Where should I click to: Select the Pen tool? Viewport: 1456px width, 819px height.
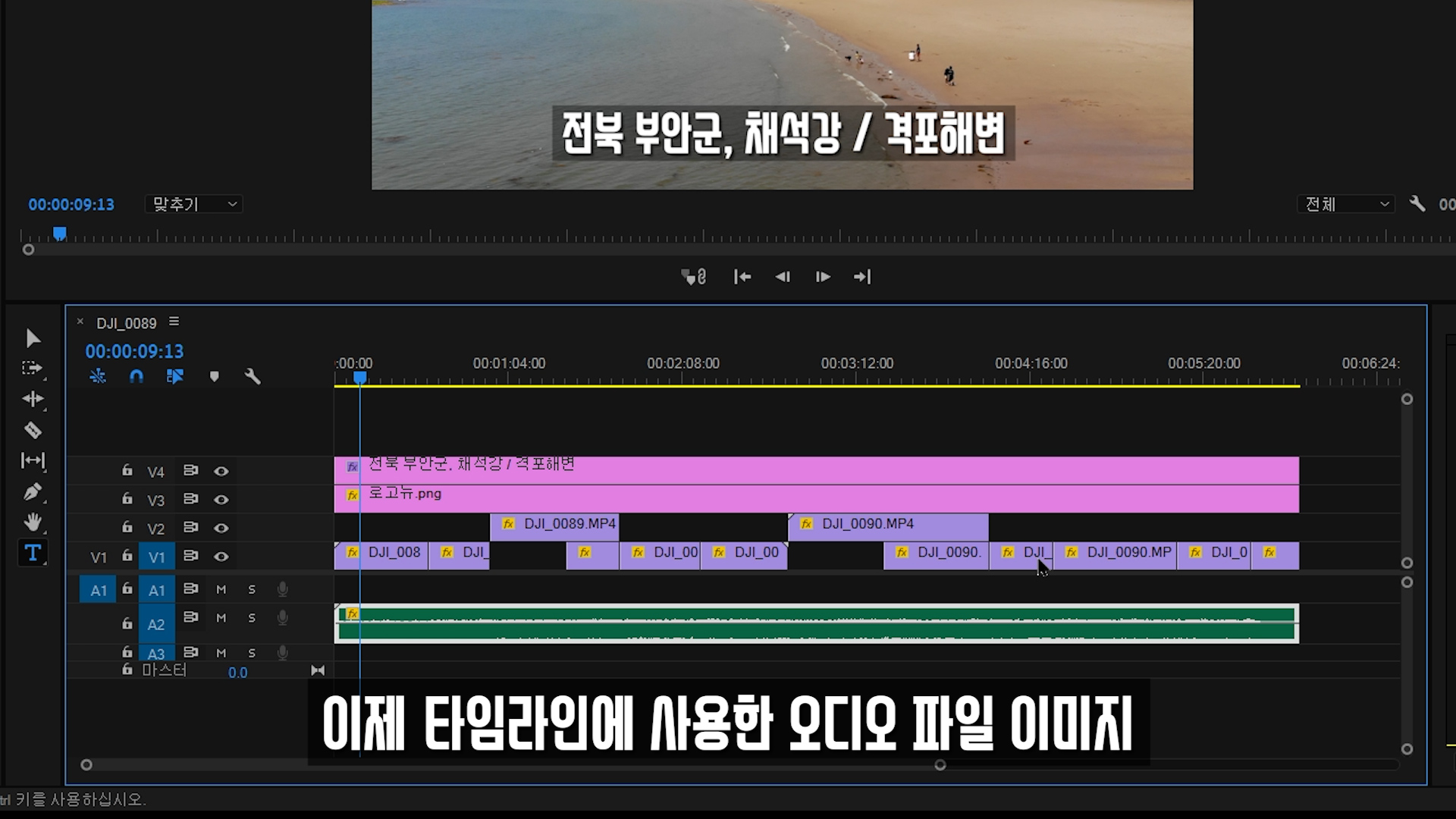tap(33, 492)
